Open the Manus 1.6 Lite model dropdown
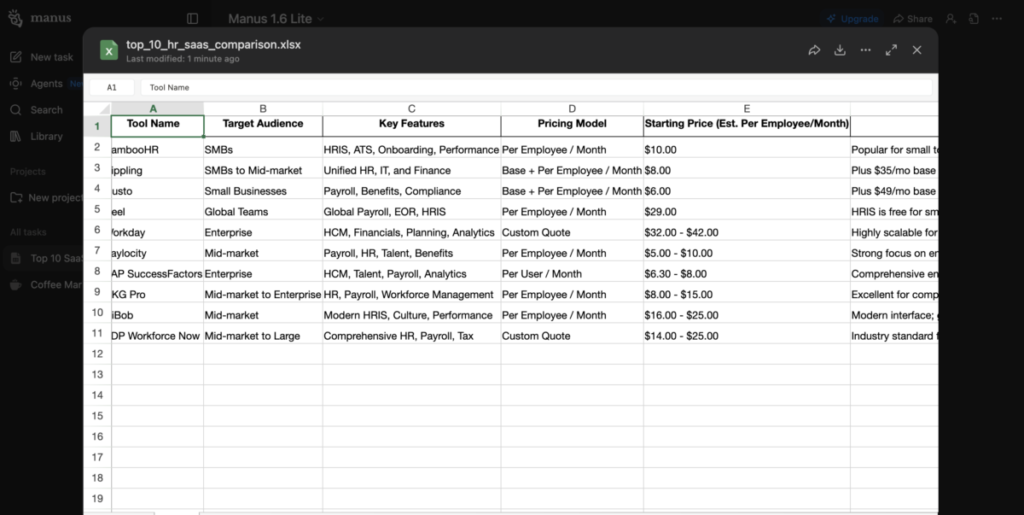Image resolution: width=1024 pixels, height=515 pixels. [x=276, y=19]
